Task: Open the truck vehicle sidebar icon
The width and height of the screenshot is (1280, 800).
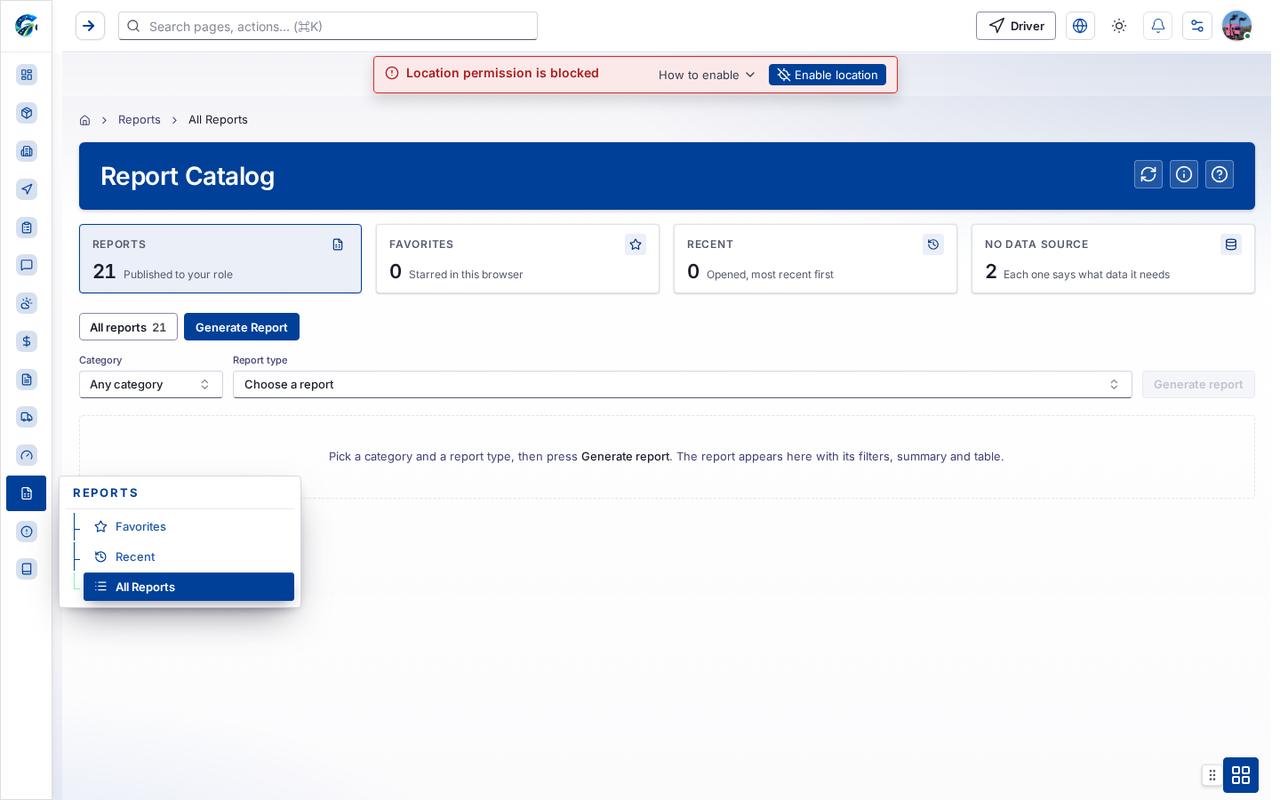Action: (27, 417)
